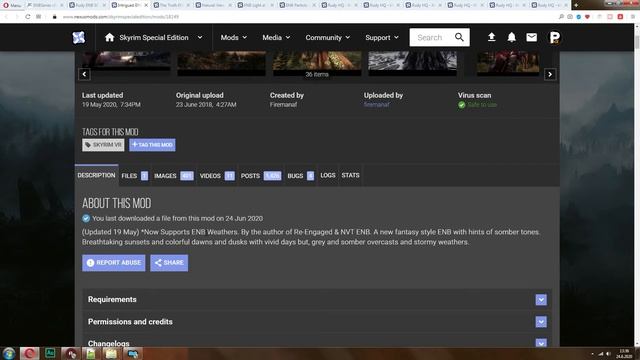Expand the Requirements section
Image resolution: width=640 pixels, height=360 pixels.
541,300
